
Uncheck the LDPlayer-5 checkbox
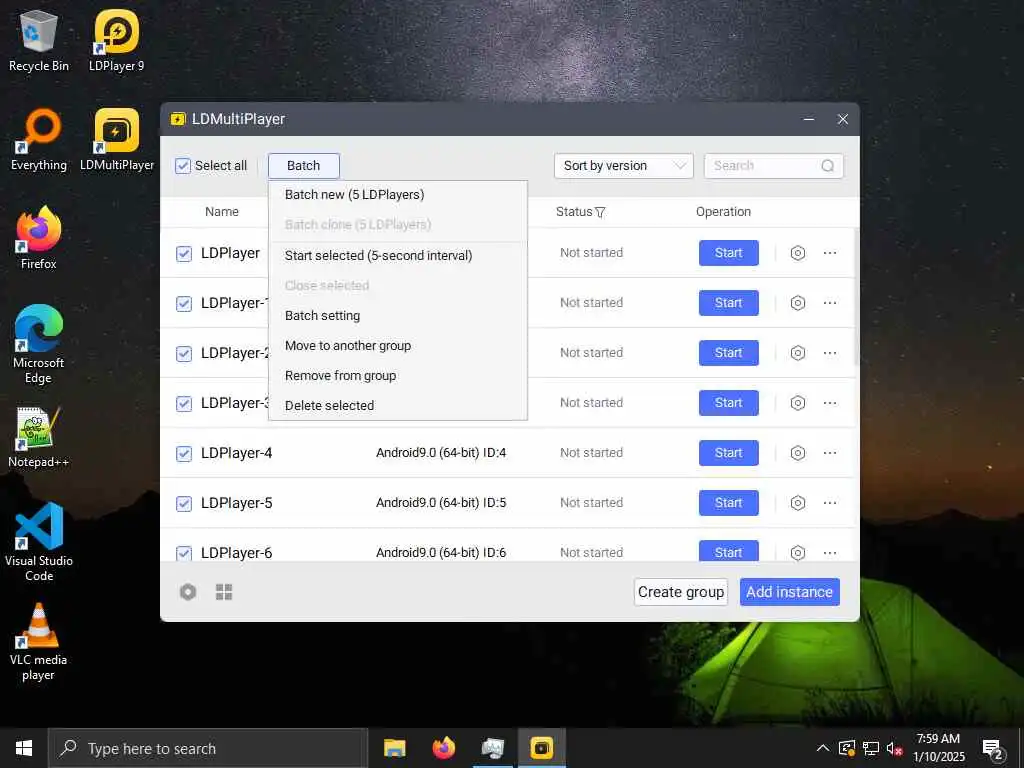coord(184,504)
